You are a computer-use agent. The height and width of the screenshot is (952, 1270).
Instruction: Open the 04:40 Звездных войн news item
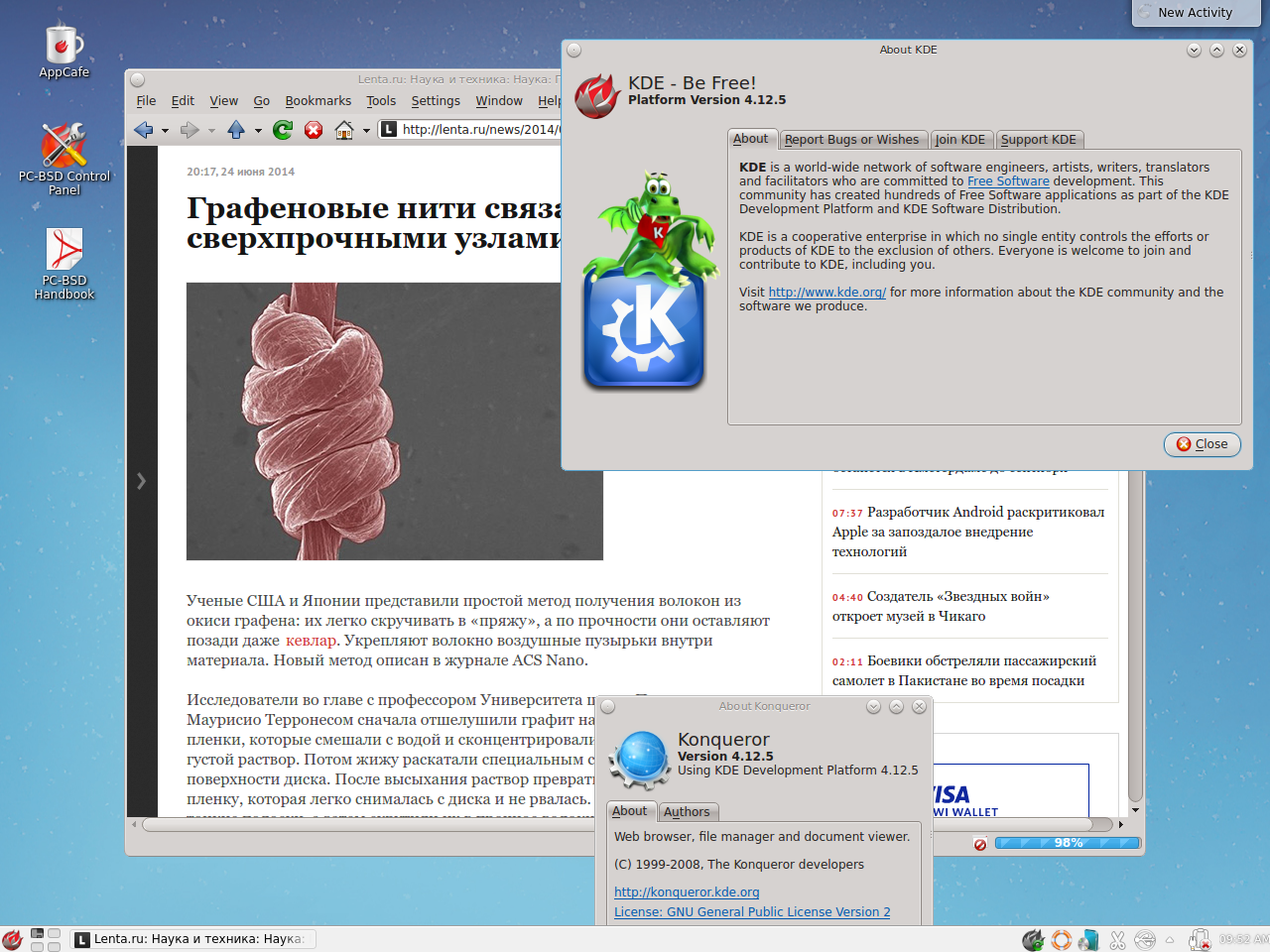coord(941,606)
